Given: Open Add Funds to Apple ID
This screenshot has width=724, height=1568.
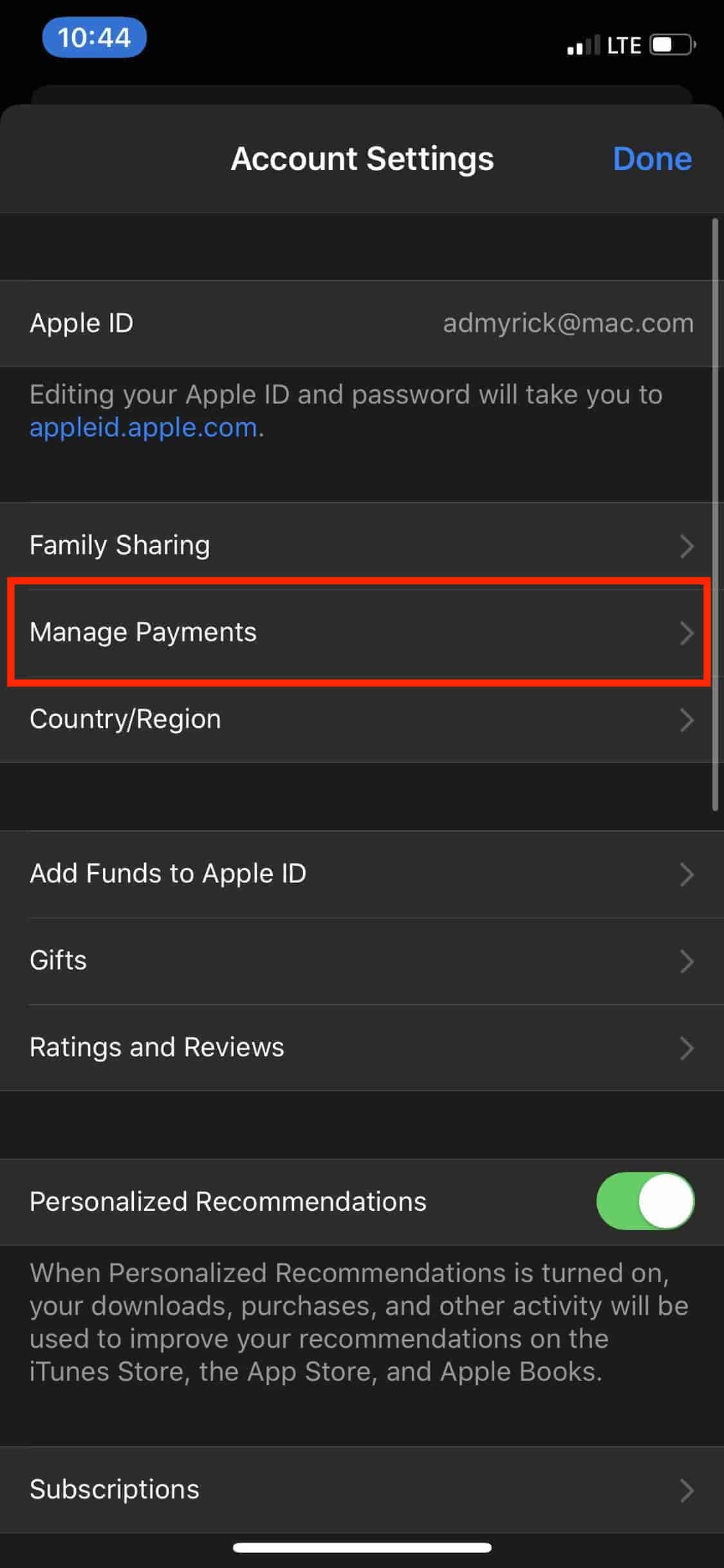Looking at the screenshot, I should (362, 874).
